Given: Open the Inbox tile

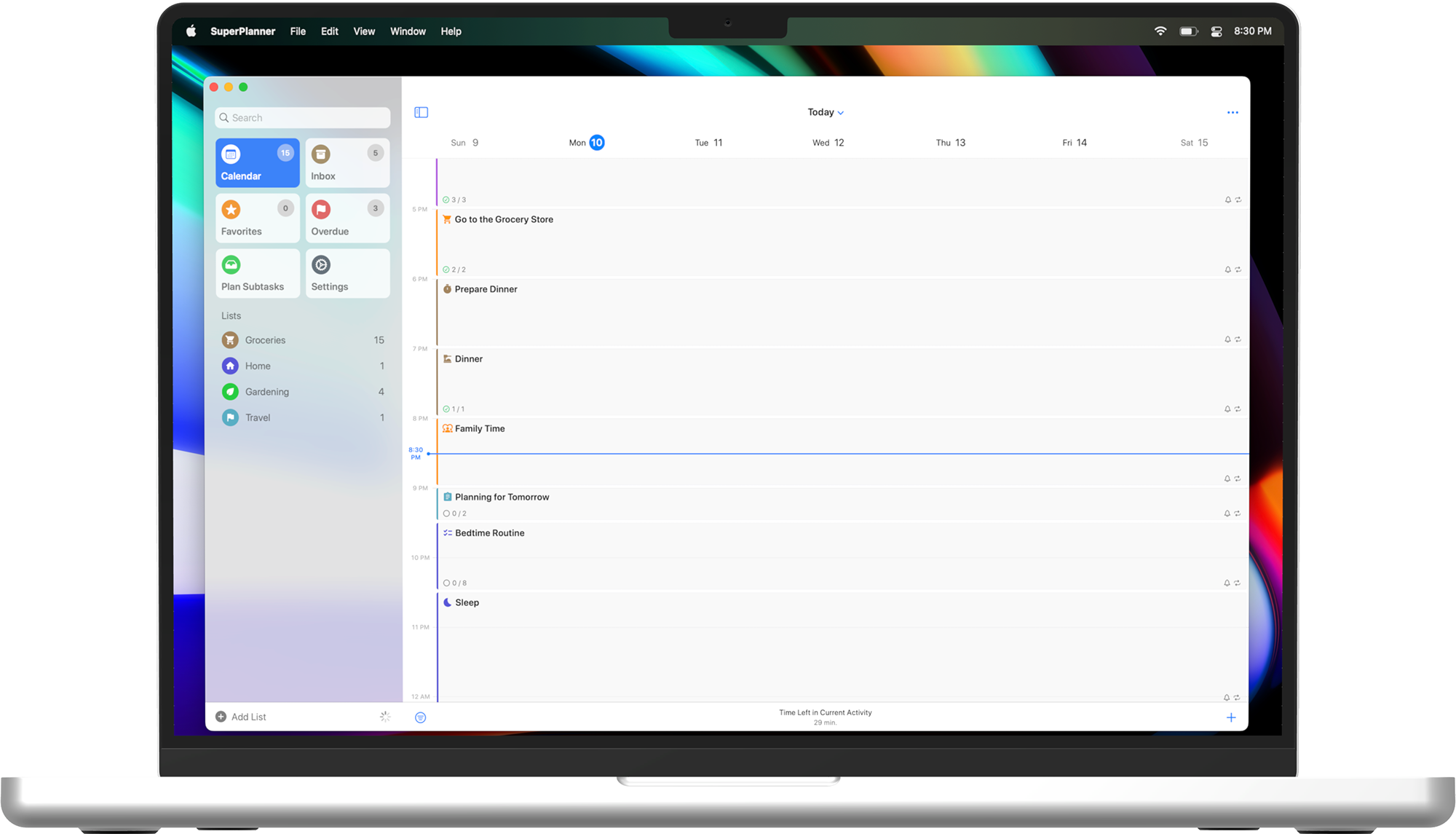Looking at the screenshot, I should 347,163.
